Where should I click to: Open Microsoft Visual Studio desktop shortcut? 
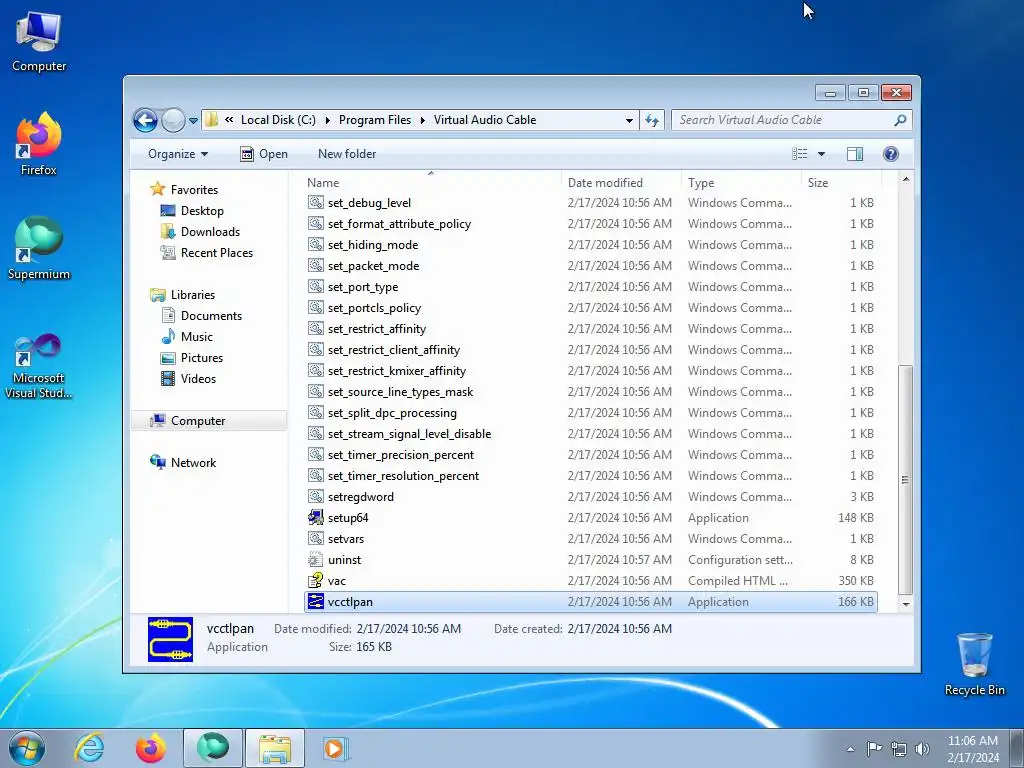click(x=39, y=366)
